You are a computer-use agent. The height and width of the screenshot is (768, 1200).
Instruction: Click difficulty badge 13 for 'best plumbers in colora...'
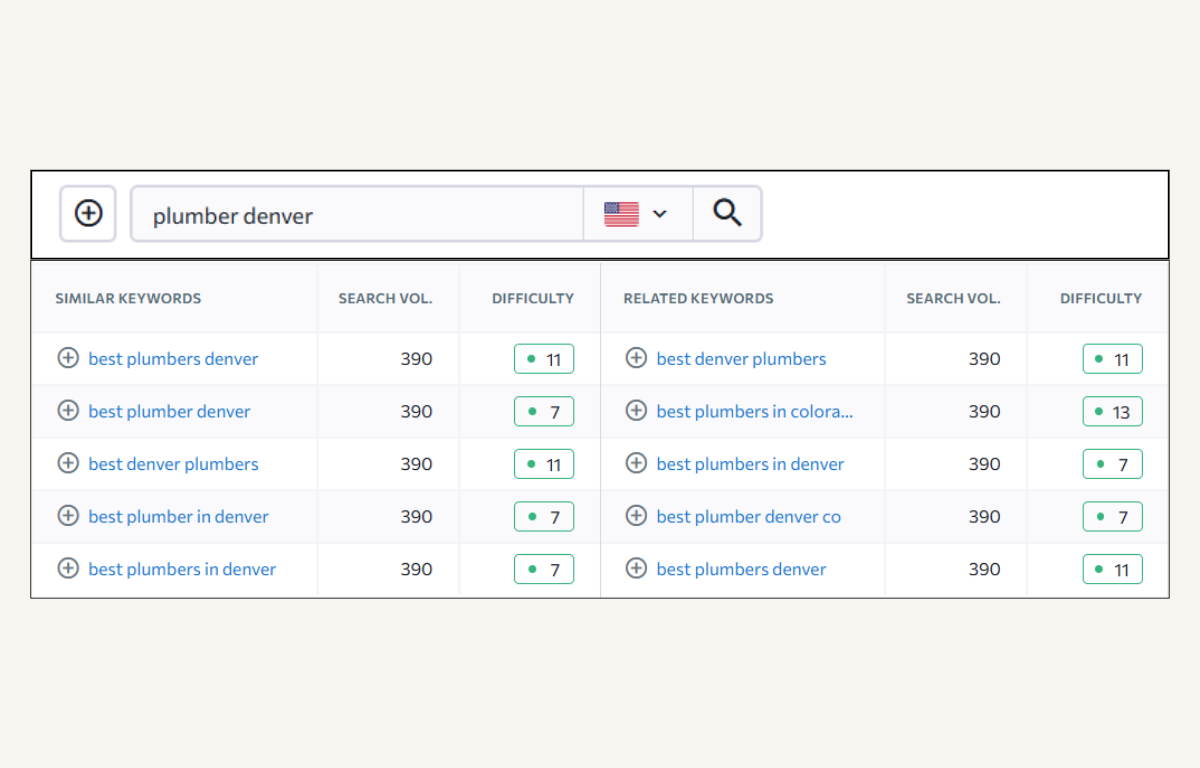pyautogui.click(x=1112, y=411)
